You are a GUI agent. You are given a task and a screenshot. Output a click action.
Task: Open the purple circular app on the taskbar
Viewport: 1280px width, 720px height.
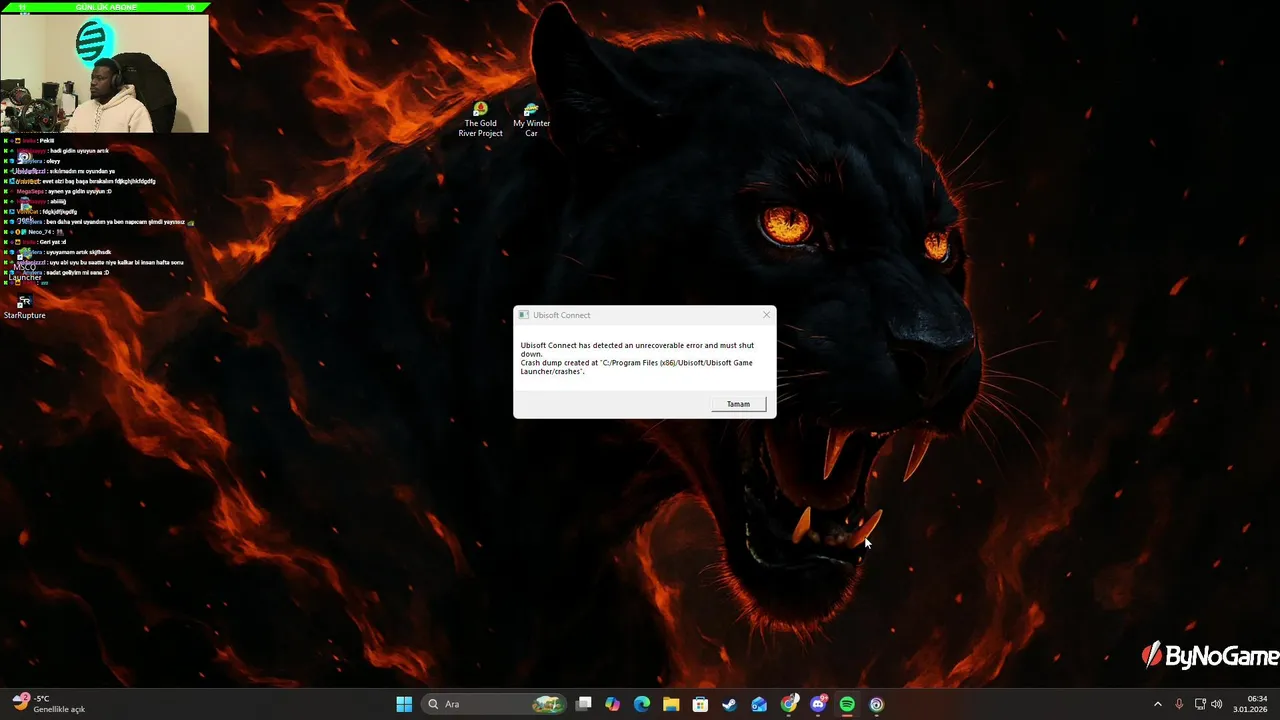pyautogui.click(x=877, y=704)
